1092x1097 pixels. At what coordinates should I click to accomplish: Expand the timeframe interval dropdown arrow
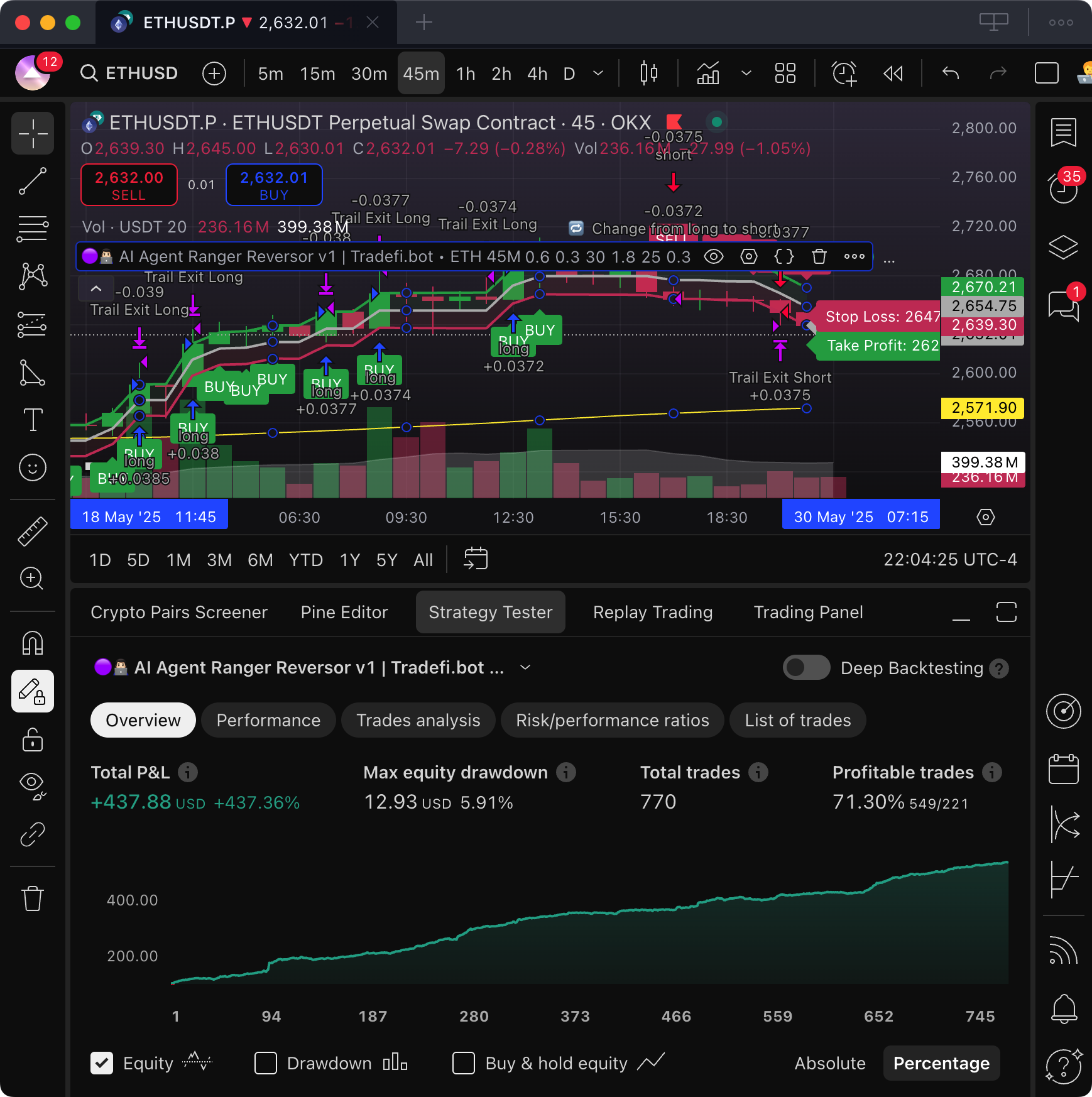[598, 74]
